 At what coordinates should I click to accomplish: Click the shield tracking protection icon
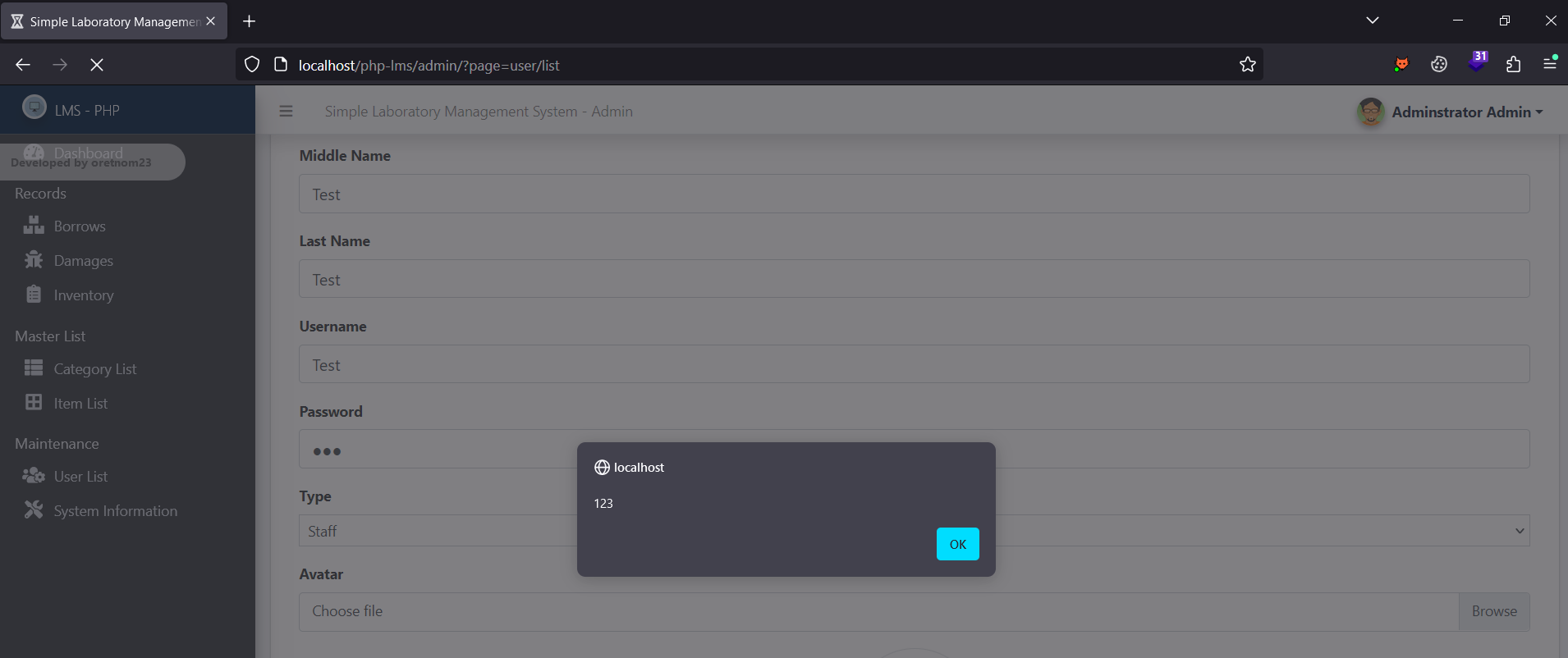252,65
